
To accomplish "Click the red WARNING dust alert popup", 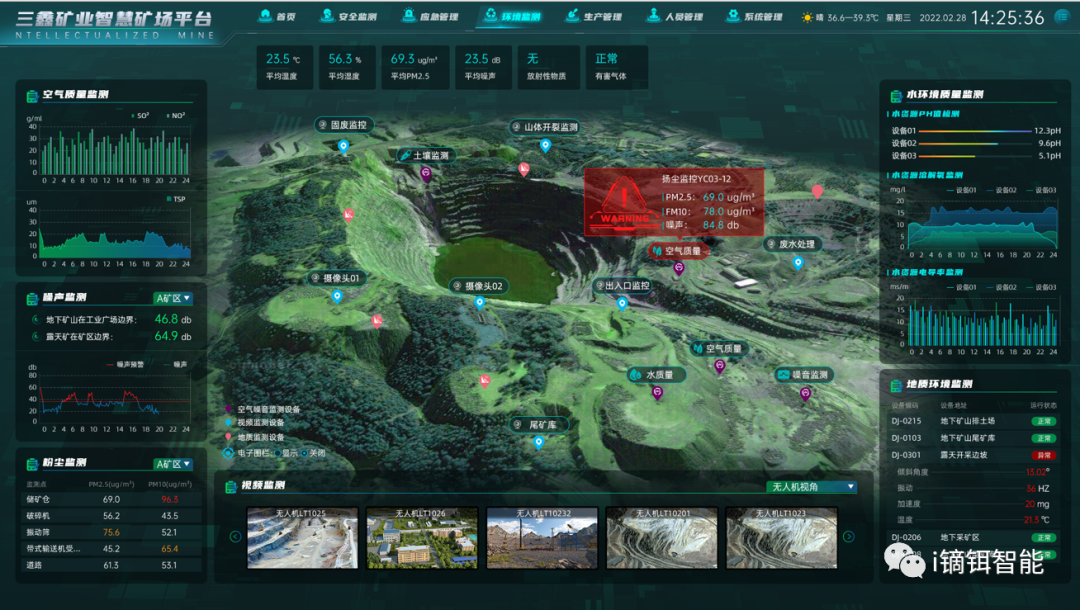I will (x=674, y=202).
